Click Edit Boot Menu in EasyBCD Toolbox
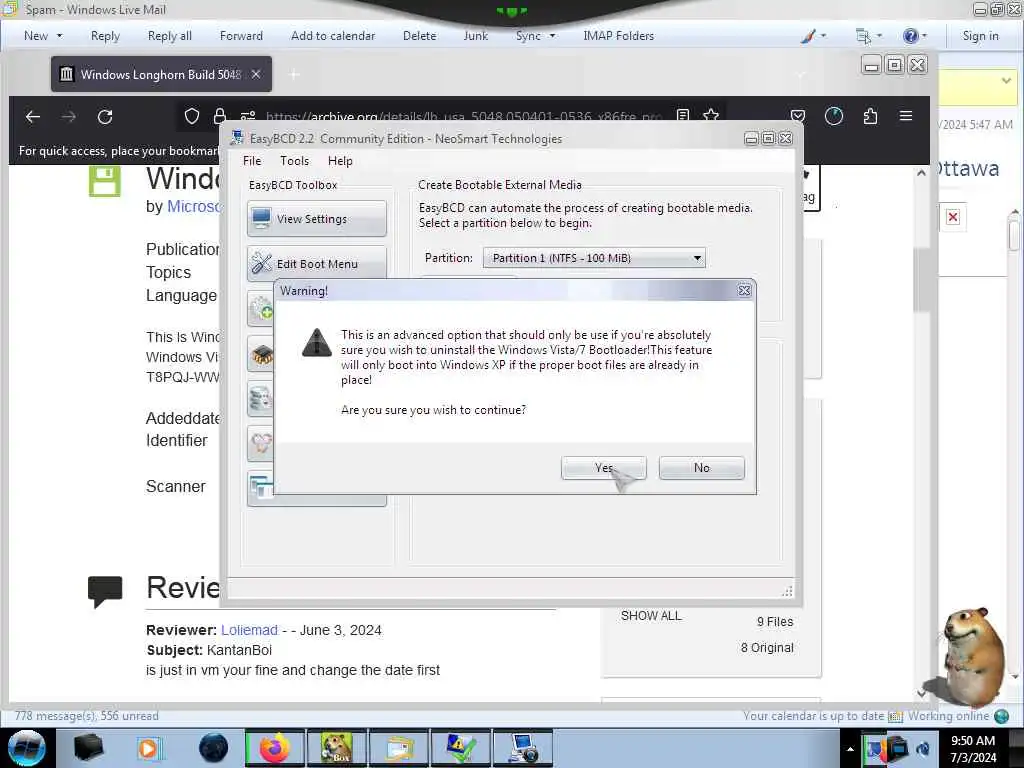Viewport: 1024px width, 768px height. [317, 263]
